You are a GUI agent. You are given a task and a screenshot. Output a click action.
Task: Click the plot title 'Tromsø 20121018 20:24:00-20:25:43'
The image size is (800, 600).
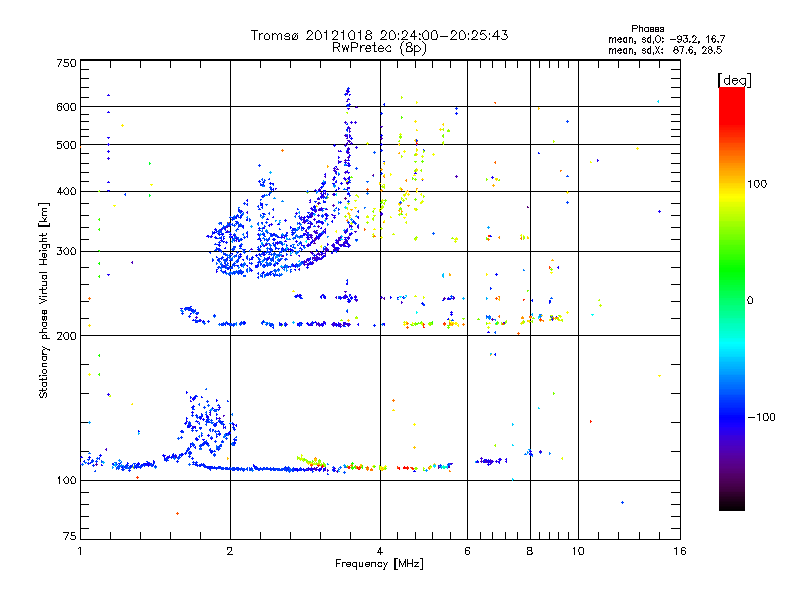[x=379, y=35]
